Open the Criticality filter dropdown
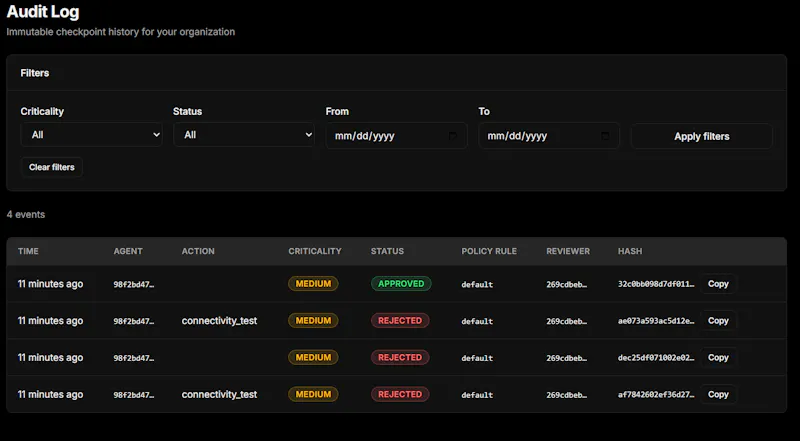This screenshot has height=441, width=800. tap(91, 135)
